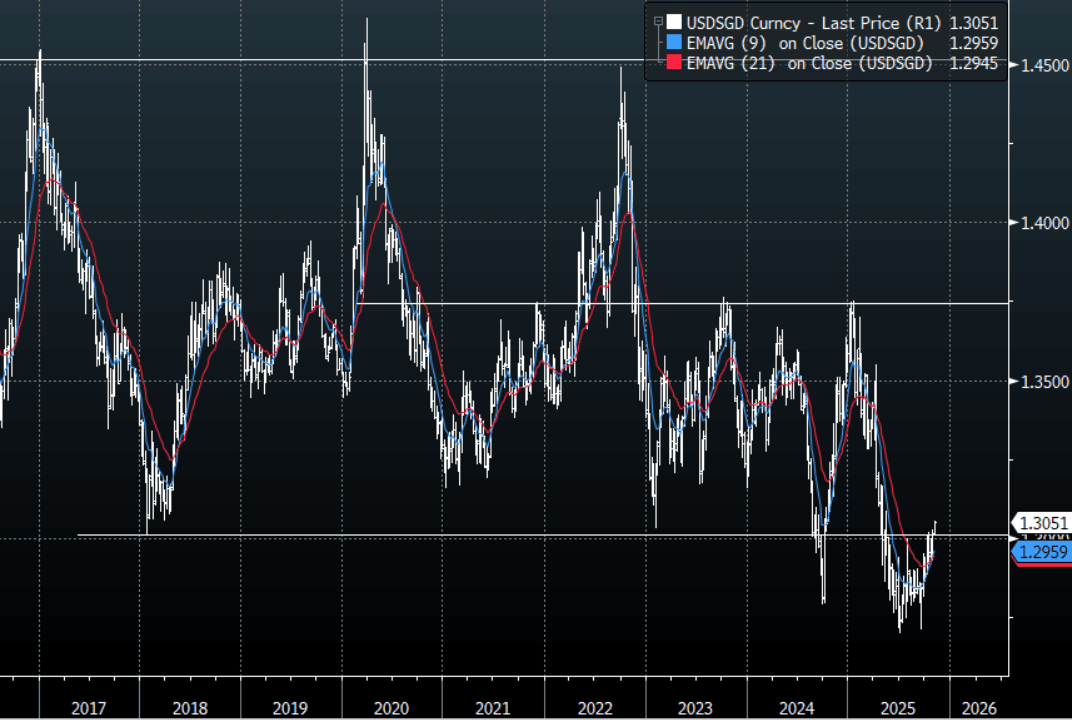
Task: Click the white 1.3051 last price tag
Action: pos(1043,523)
